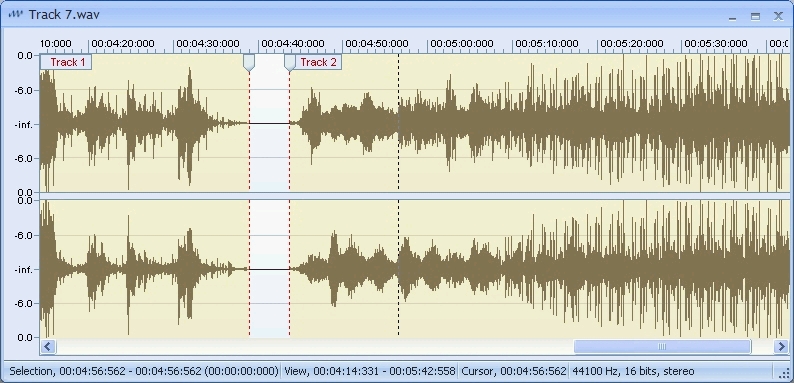
Task: Click the 00:04:30:000 ruler time label
Action: click(208, 44)
